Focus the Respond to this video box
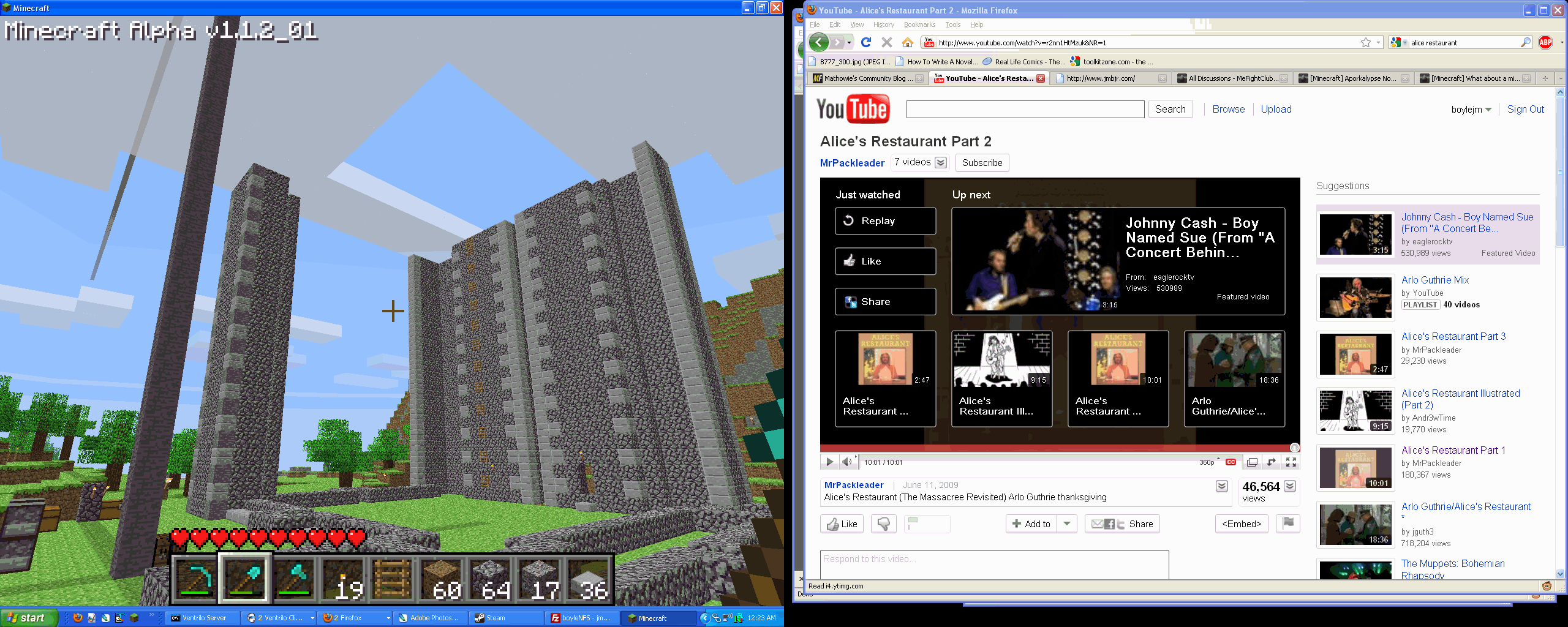The height and width of the screenshot is (627, 1568). [x=994, y=565]
